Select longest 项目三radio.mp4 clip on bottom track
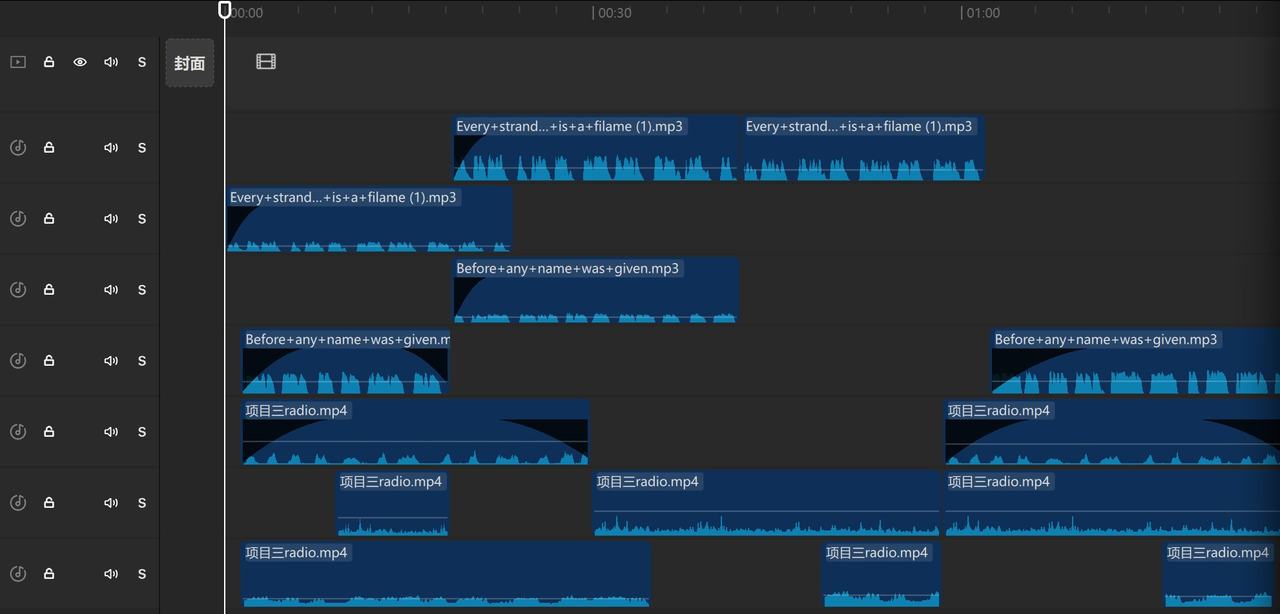 click(446, 574)
